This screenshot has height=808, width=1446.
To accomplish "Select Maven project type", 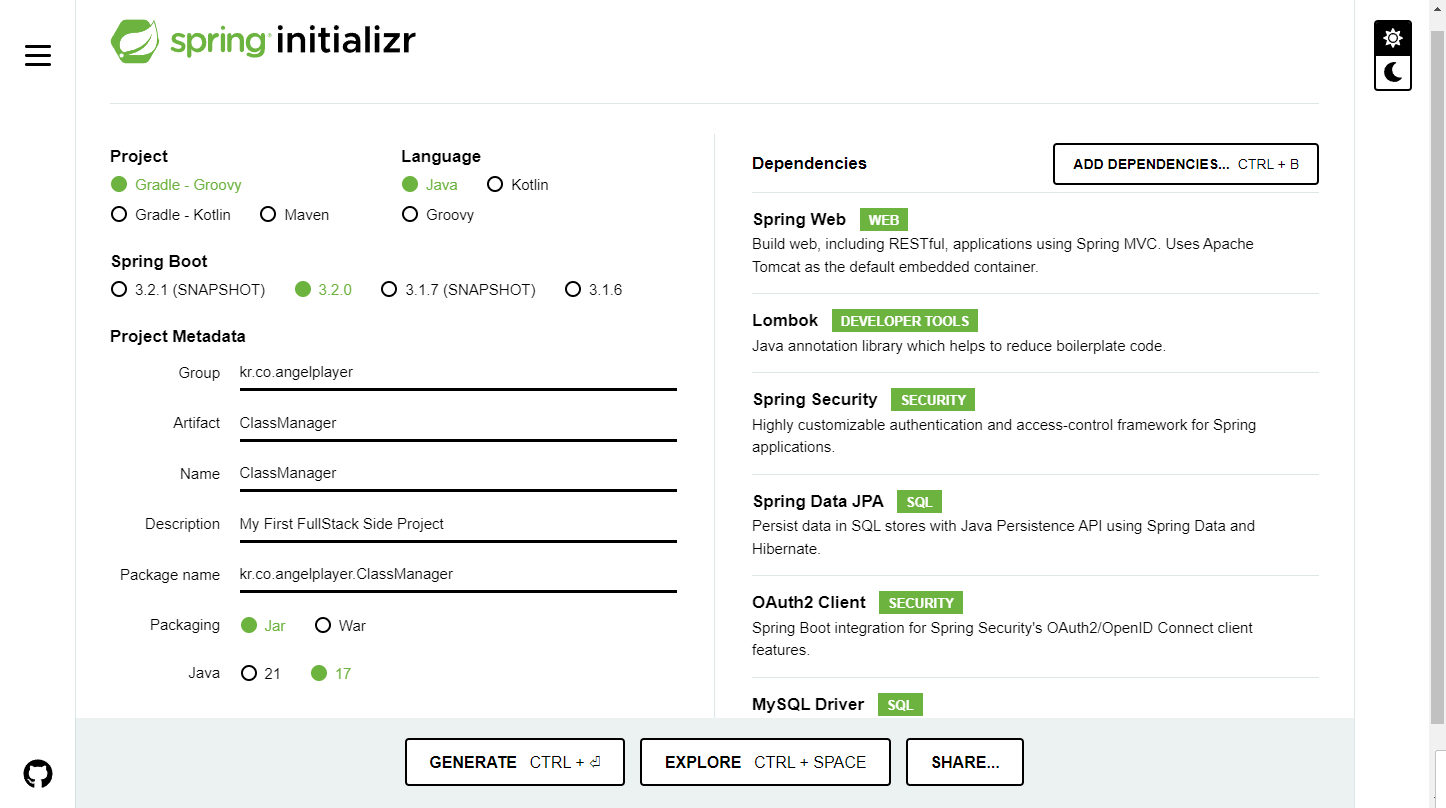I will (x=294, y=215).
